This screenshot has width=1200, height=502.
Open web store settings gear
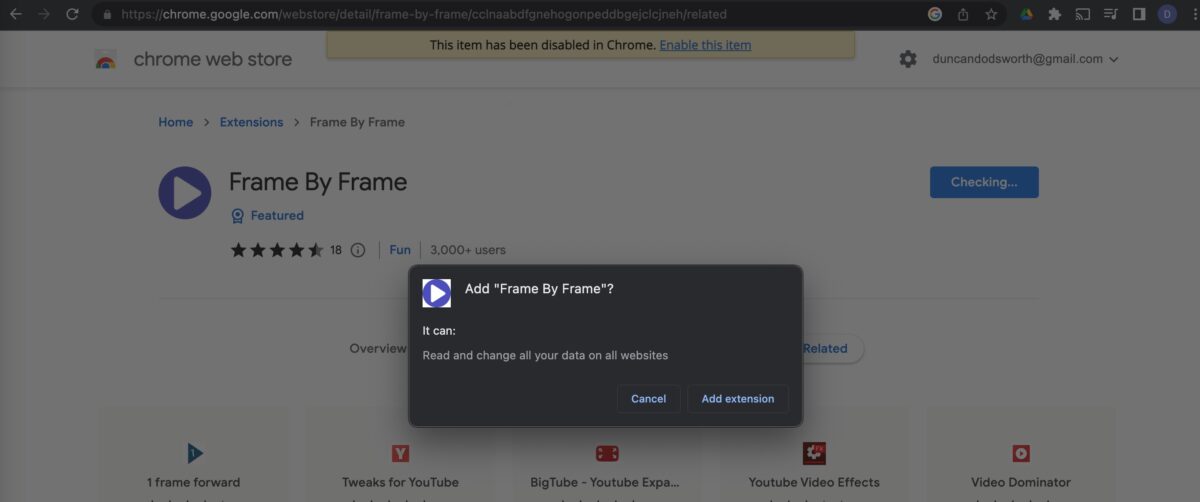pyautogui.click(x=908, y=59)
